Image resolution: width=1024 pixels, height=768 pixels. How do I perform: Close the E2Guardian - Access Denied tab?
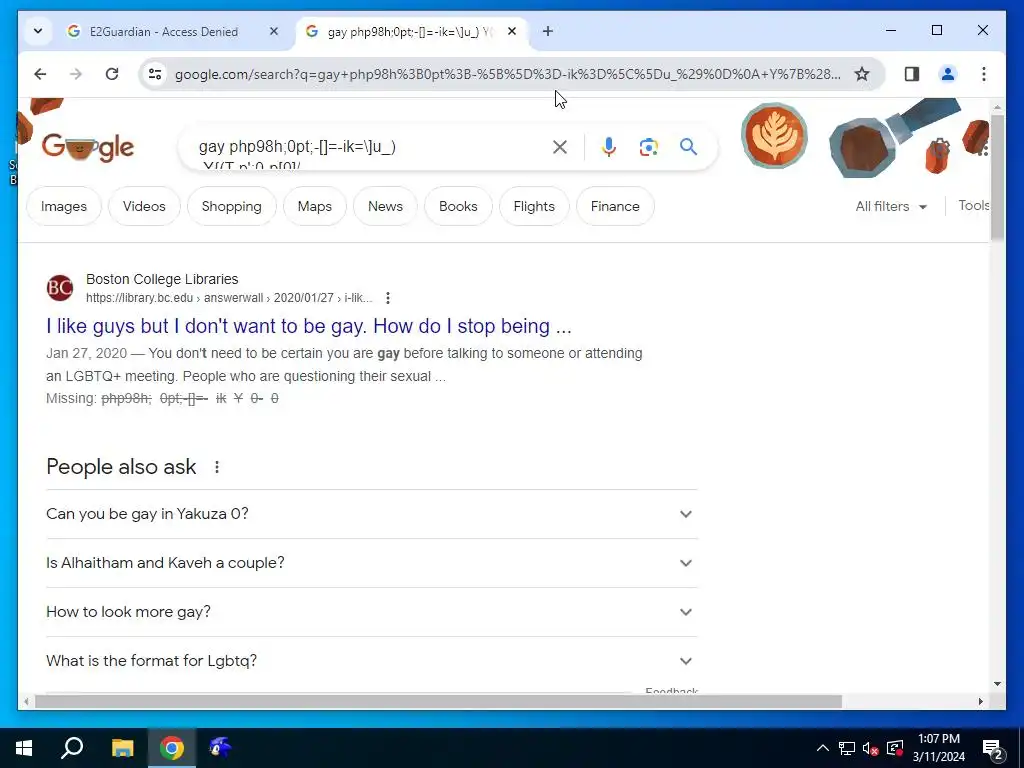point(274,31)
